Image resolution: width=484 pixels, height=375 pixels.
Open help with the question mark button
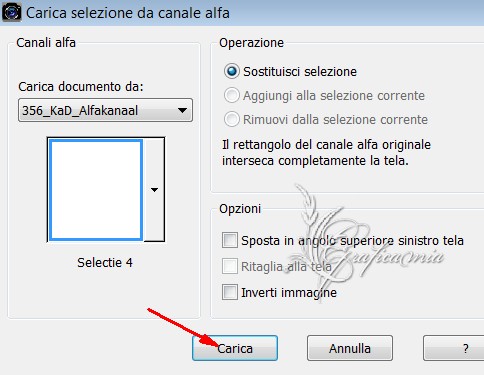tap(454, 348)
